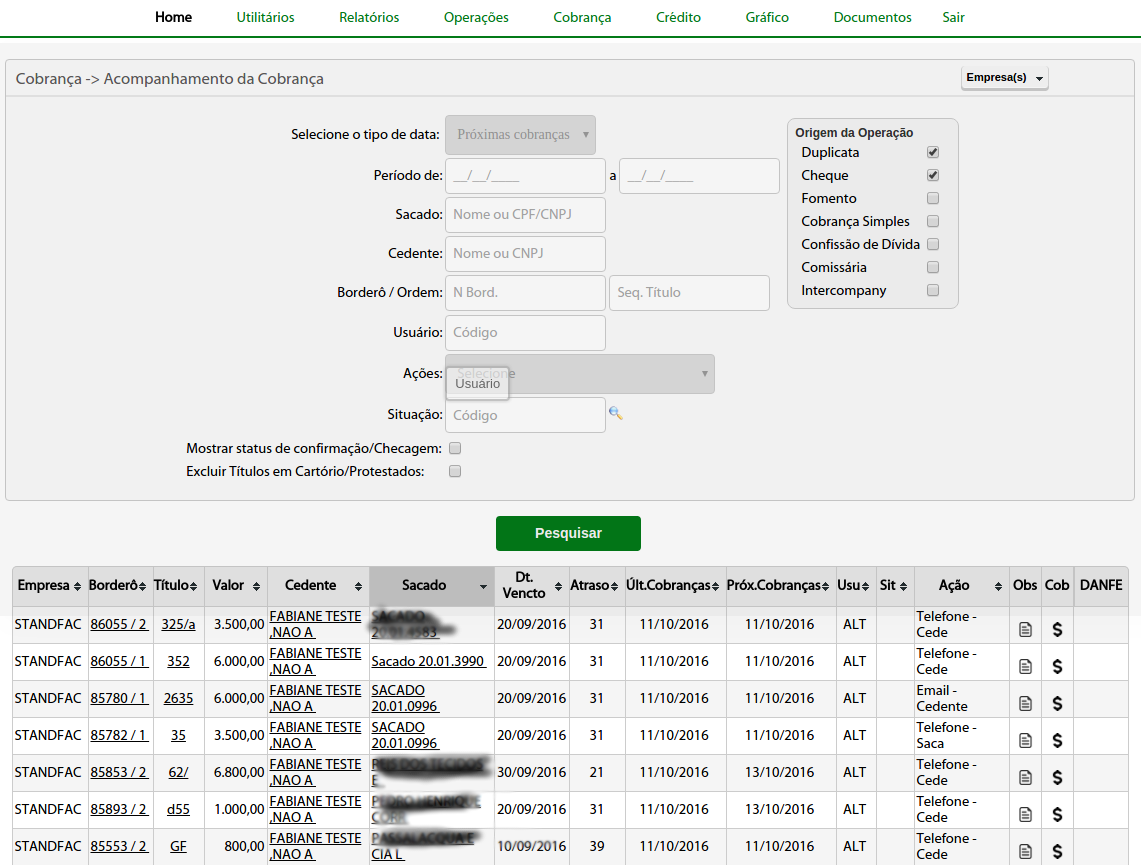Open the Cobrança menu

click(582, 17)
